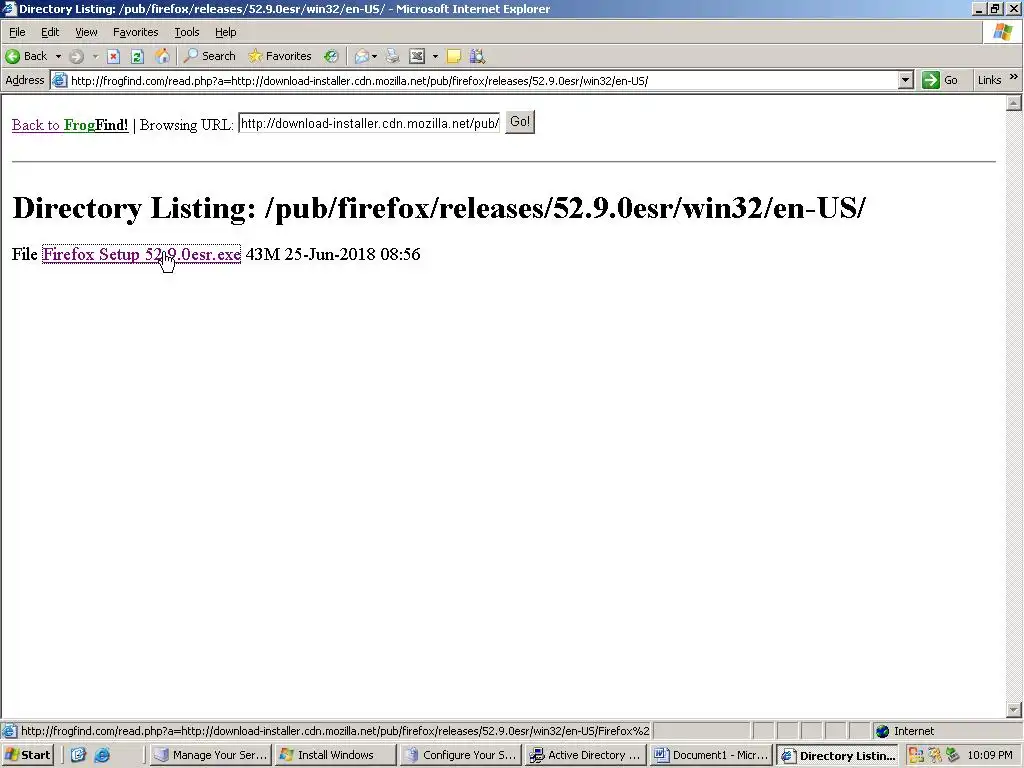
Task: Click the Windows logo throbber icon
Action: coord(1002,32)
